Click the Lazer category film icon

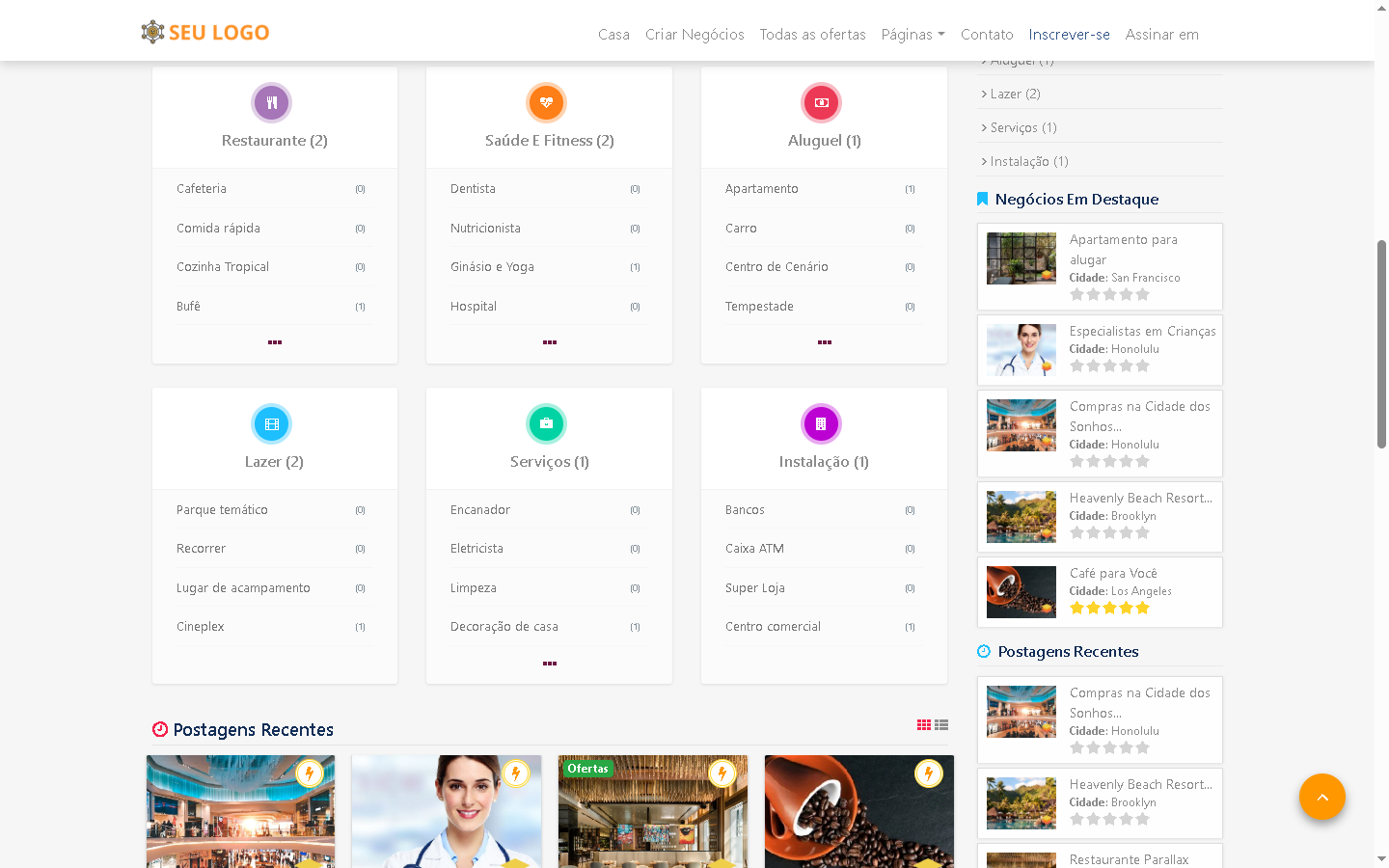(x=271, y=423)
